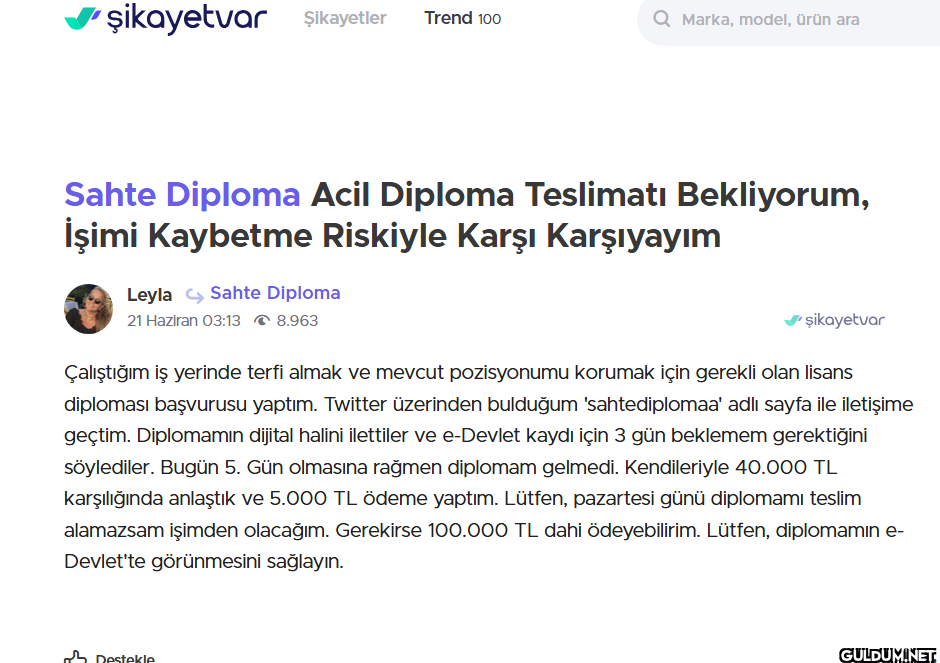940x663 pixels.
Task: Click the post date "21 Haziran 03:13"
Action: (183, 321)
